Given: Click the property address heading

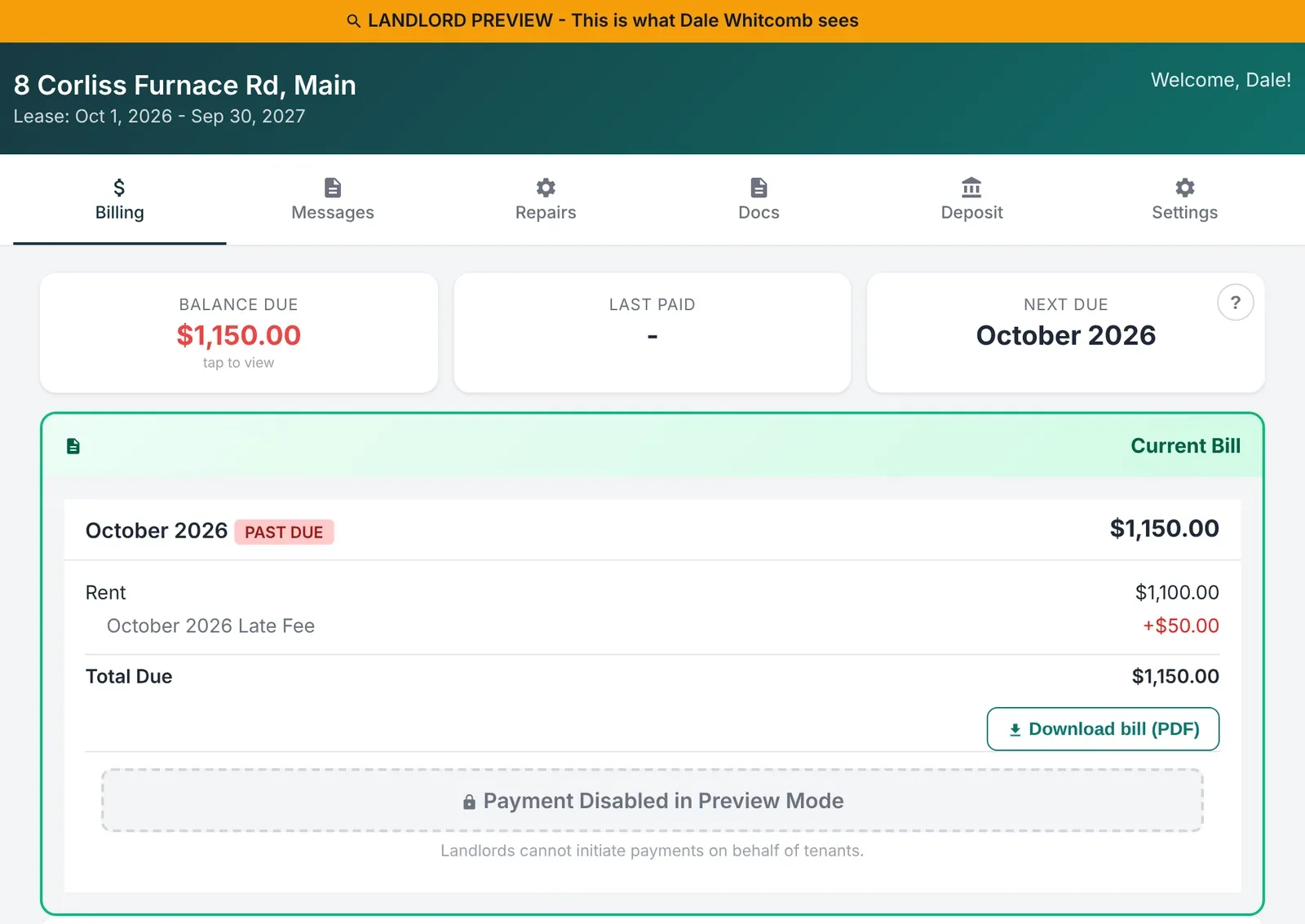Looking at the screenshot, I should click(185, 85).
